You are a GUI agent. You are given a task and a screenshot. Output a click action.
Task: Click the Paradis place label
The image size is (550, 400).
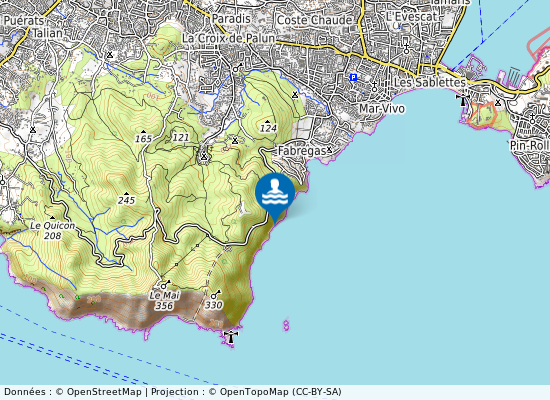point(232,19)
